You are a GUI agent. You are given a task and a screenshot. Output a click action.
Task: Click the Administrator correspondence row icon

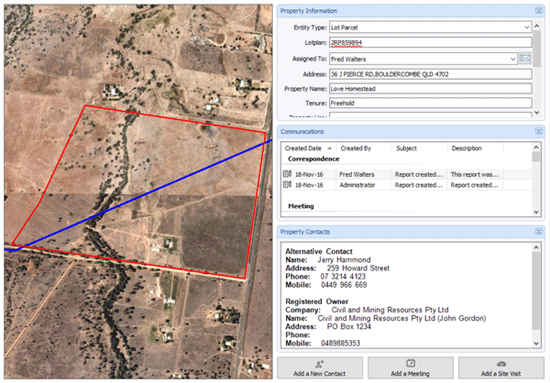point(287,184)
